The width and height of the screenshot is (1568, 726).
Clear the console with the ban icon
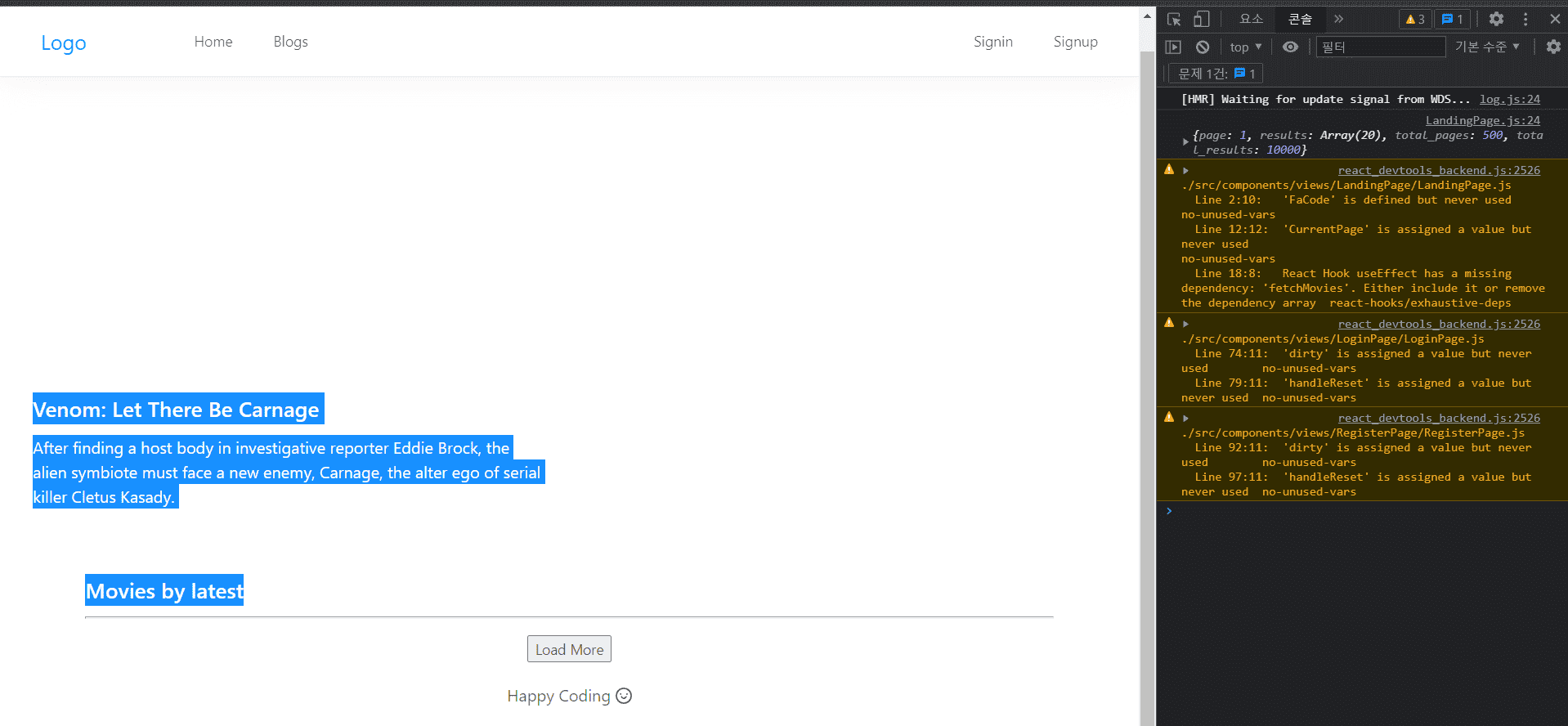(1202, 47)
